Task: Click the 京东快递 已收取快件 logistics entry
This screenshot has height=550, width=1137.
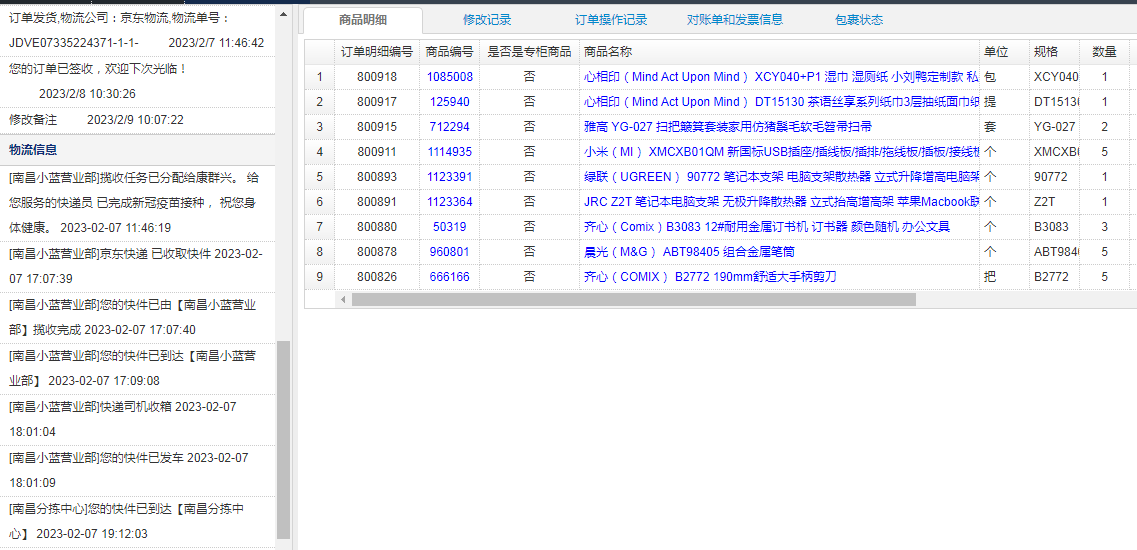Action: (138, 266)
